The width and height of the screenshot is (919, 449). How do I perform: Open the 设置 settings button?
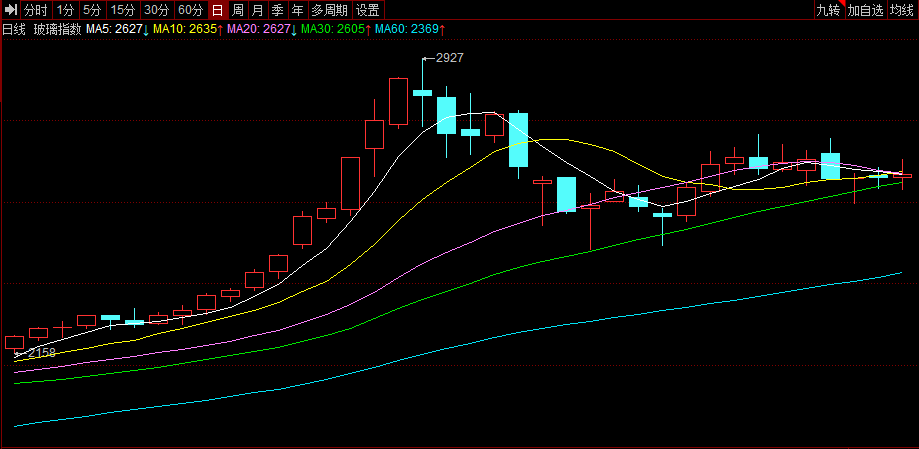click(368, 10)
